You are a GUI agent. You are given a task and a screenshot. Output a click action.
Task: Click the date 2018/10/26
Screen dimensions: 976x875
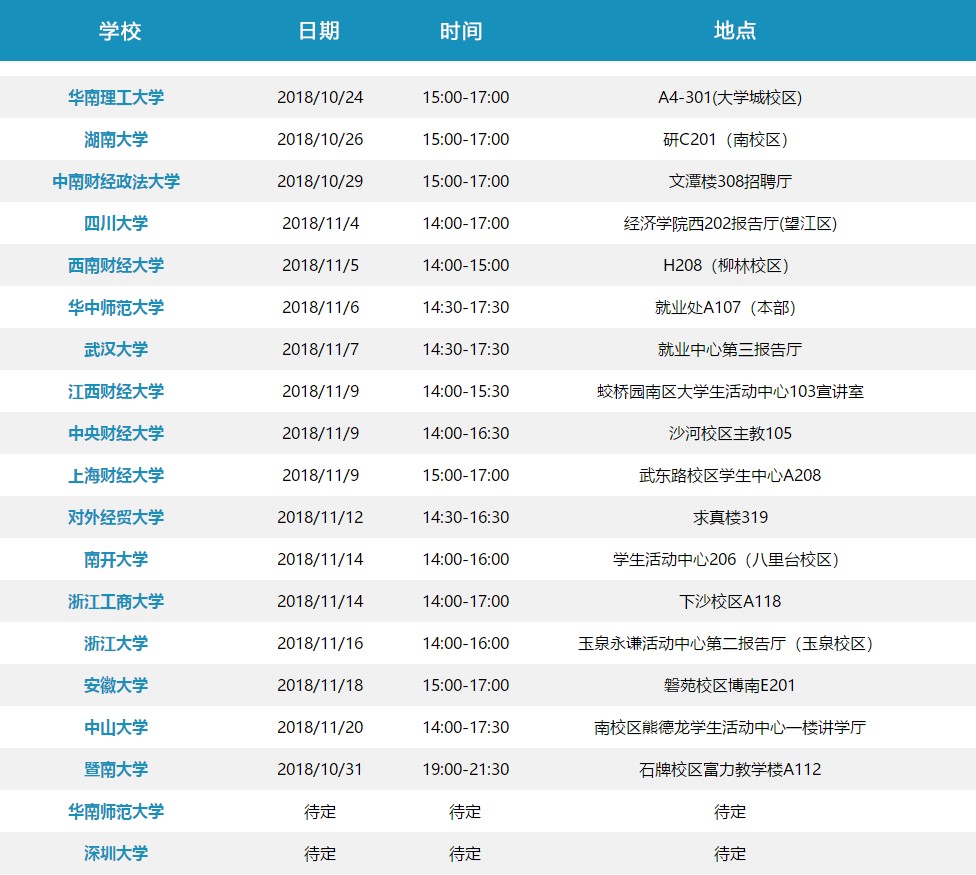[x=320, y=139]
